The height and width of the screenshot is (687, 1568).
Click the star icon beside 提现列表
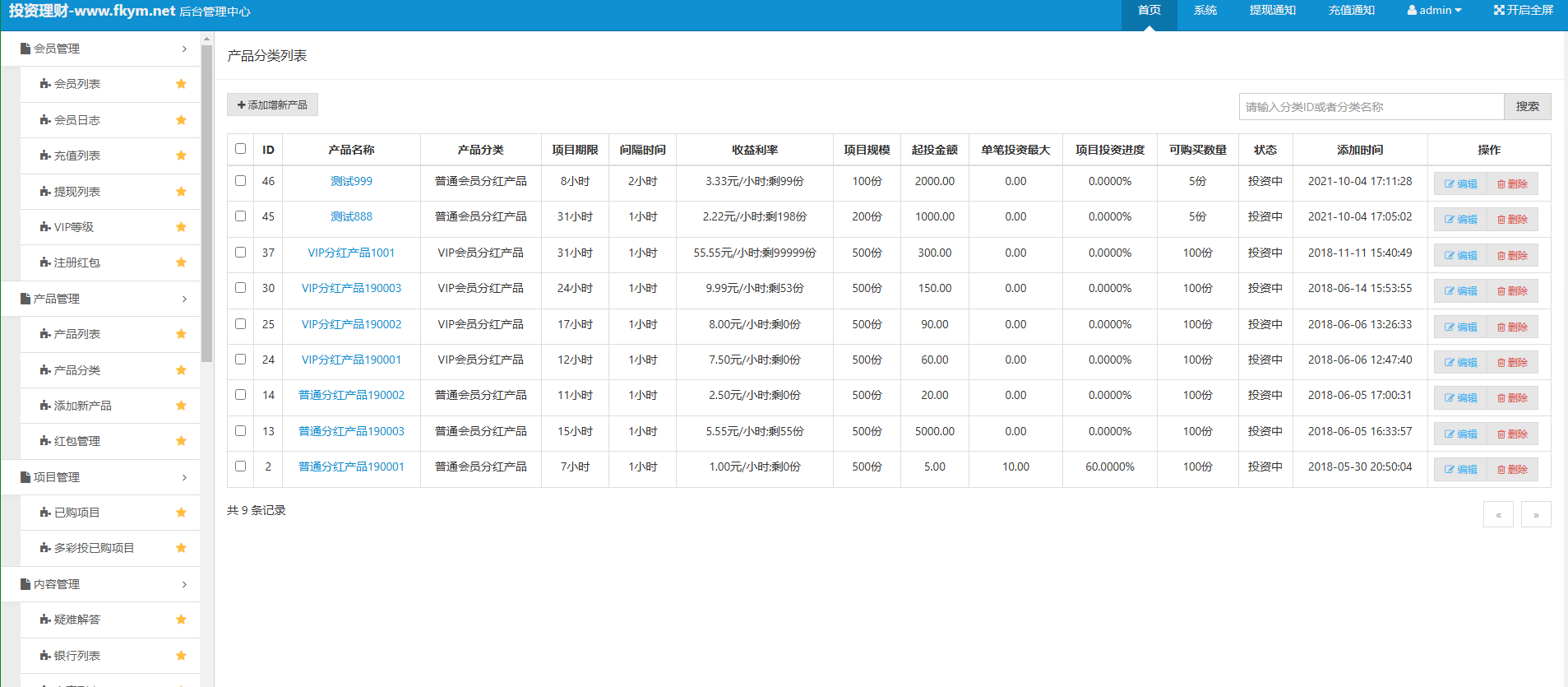(x=181, y=192)
